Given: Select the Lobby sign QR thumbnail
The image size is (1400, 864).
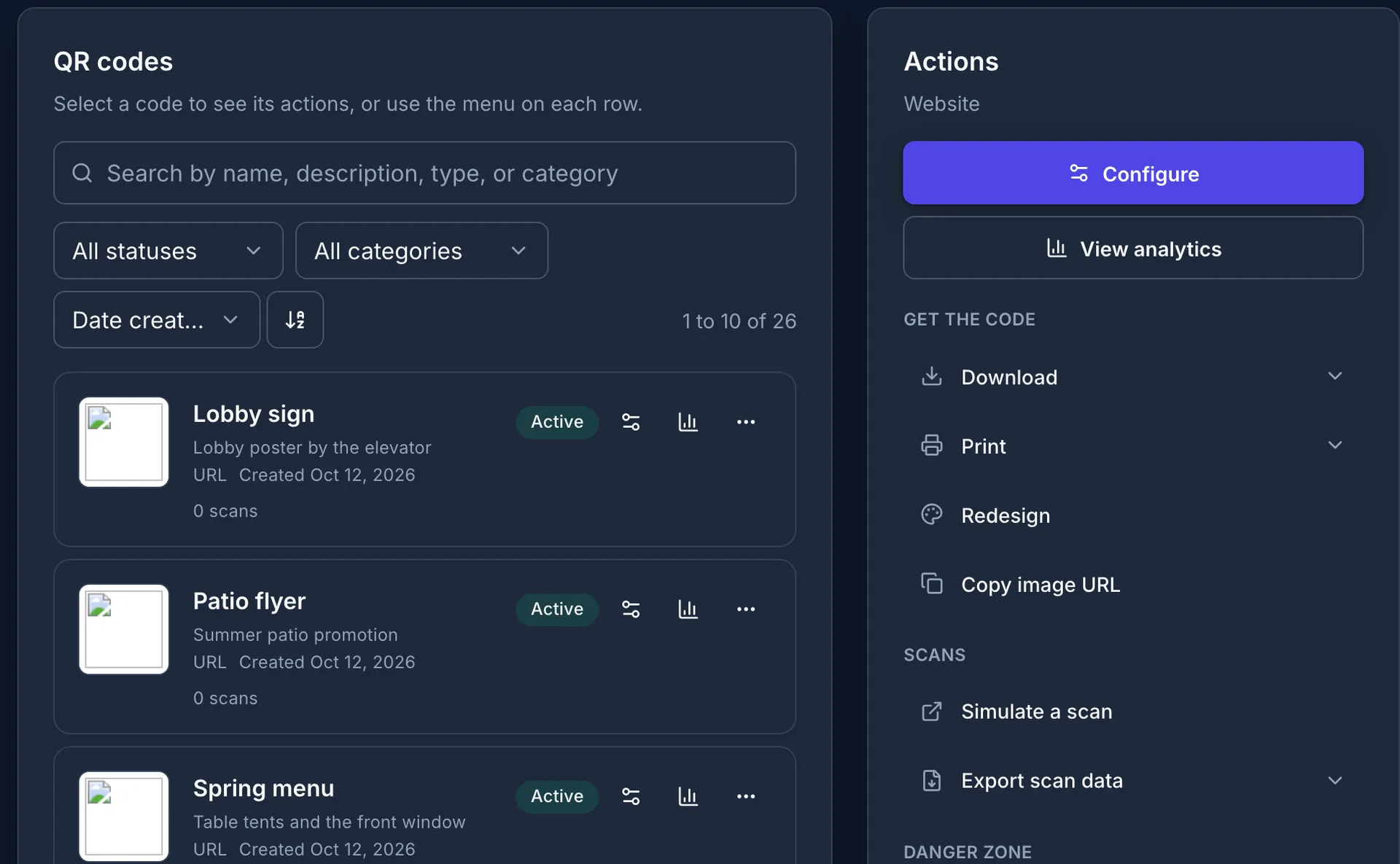Looking at the screenshot, I should tap(124, 443).
